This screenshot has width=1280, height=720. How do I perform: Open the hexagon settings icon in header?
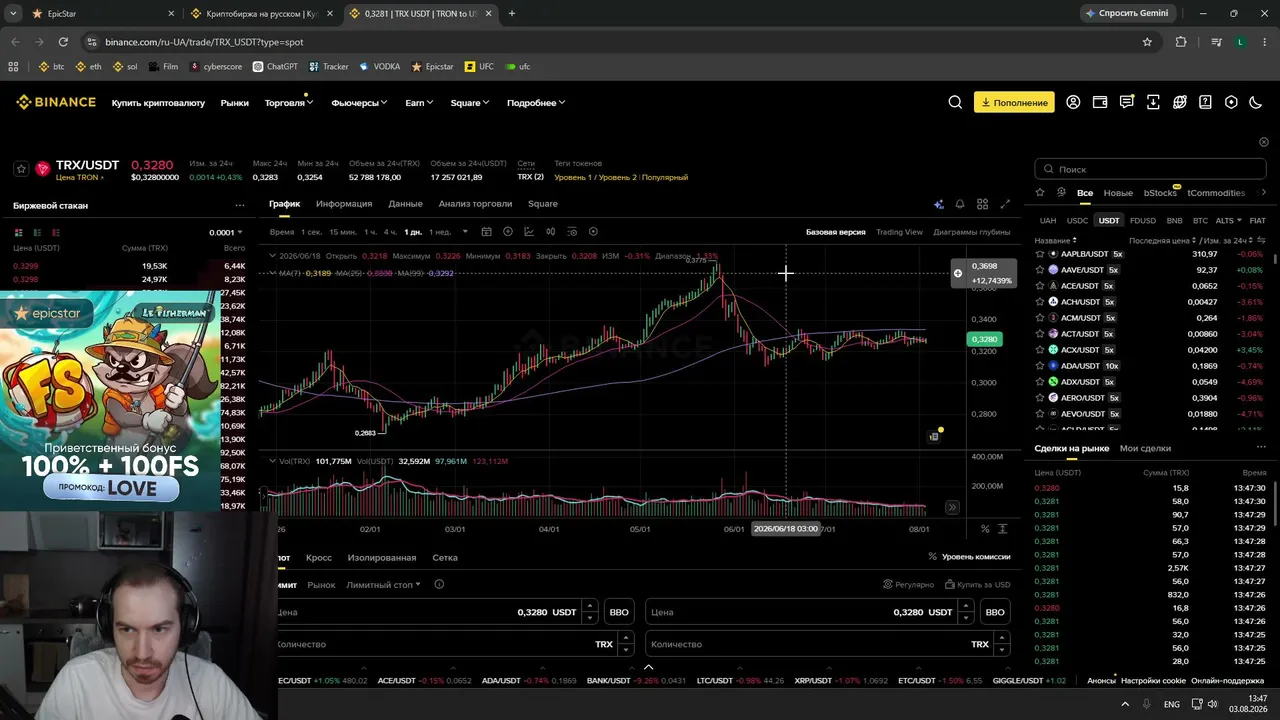[x=1231, y=102]
